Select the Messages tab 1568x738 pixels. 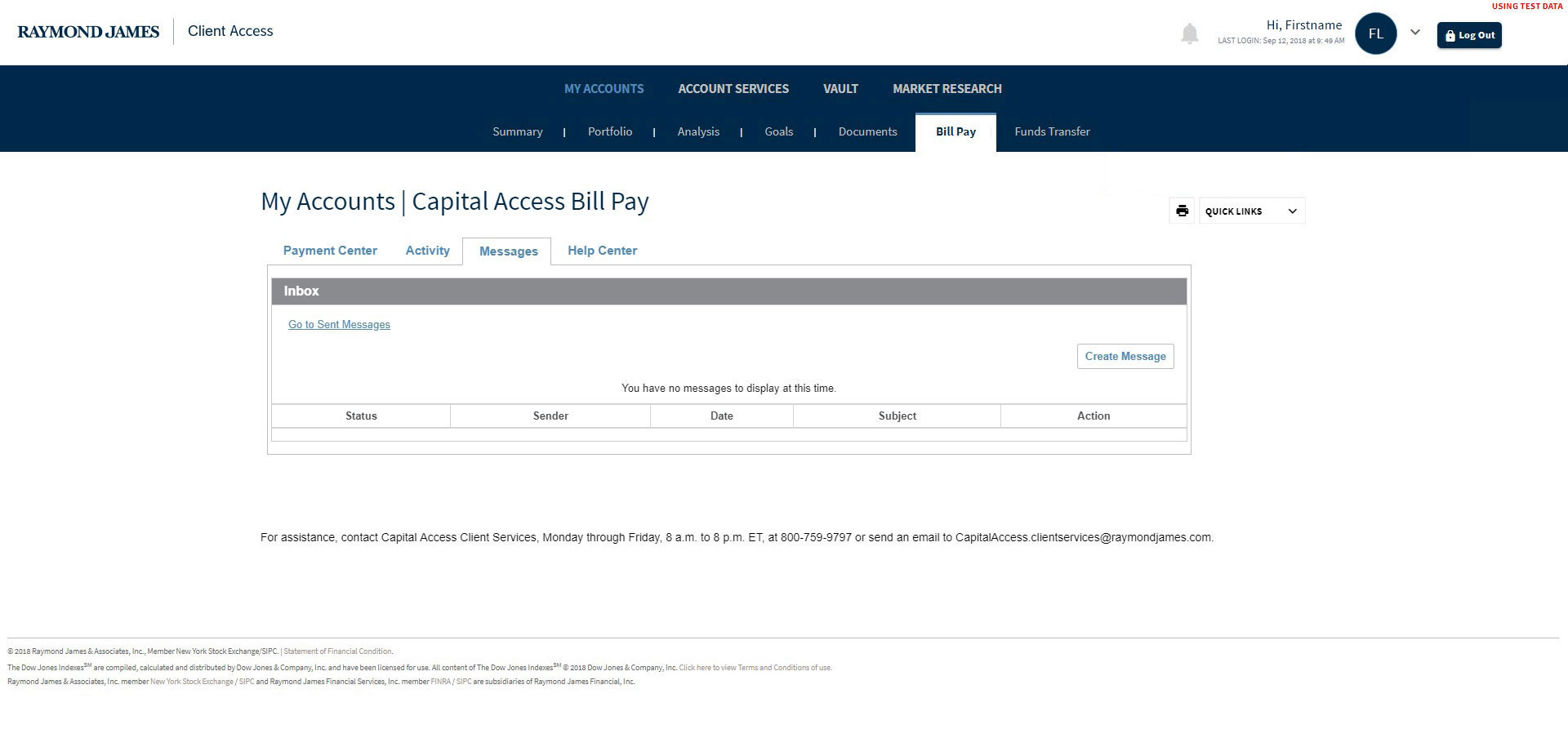tap(508, 251)
